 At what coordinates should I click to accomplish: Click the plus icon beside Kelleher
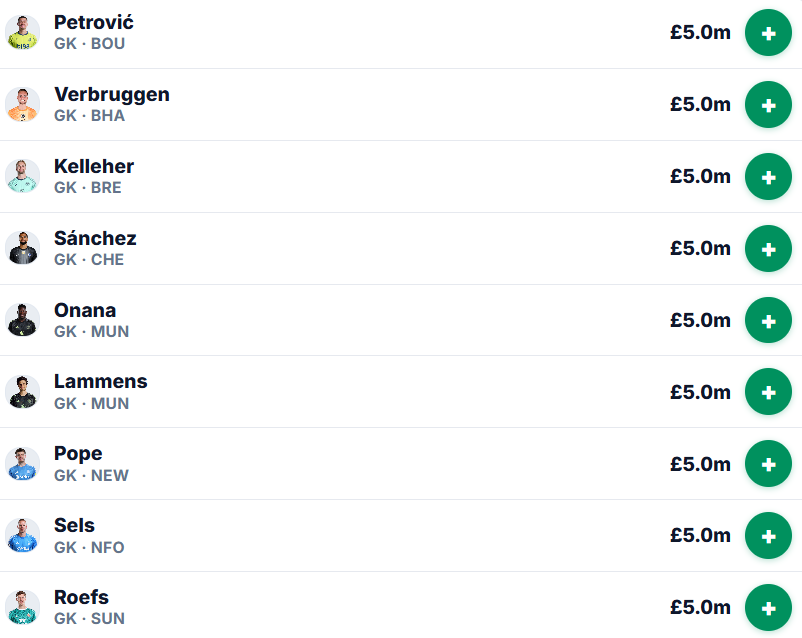[768, 177]
